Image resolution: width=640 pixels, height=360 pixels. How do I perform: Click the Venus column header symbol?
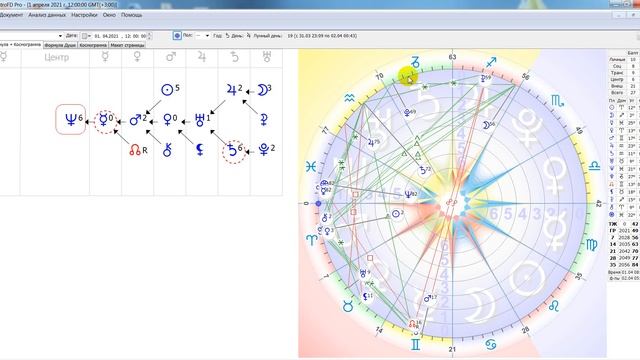click(x=138, y=57)
